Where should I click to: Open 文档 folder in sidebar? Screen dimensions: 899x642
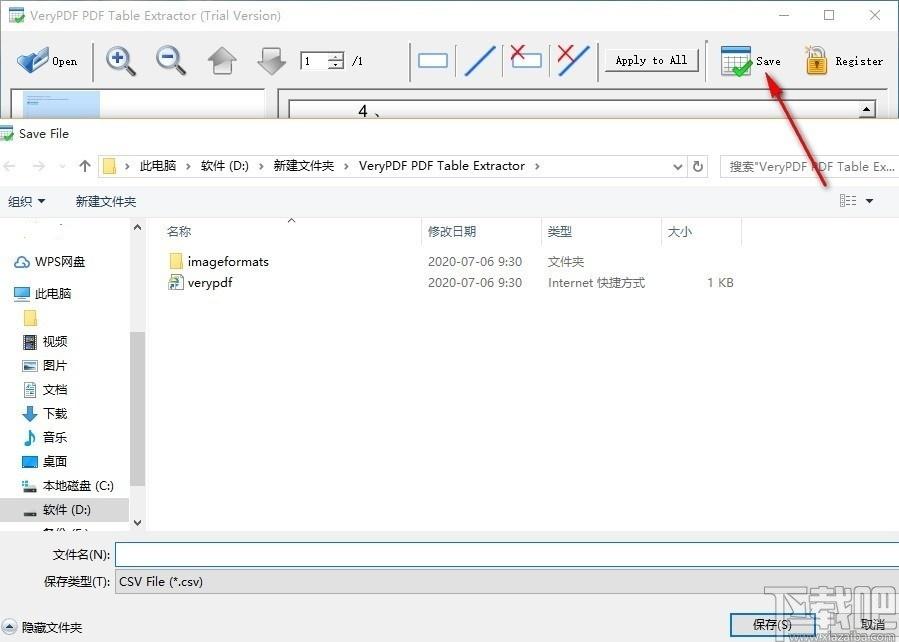coord(45,390)
